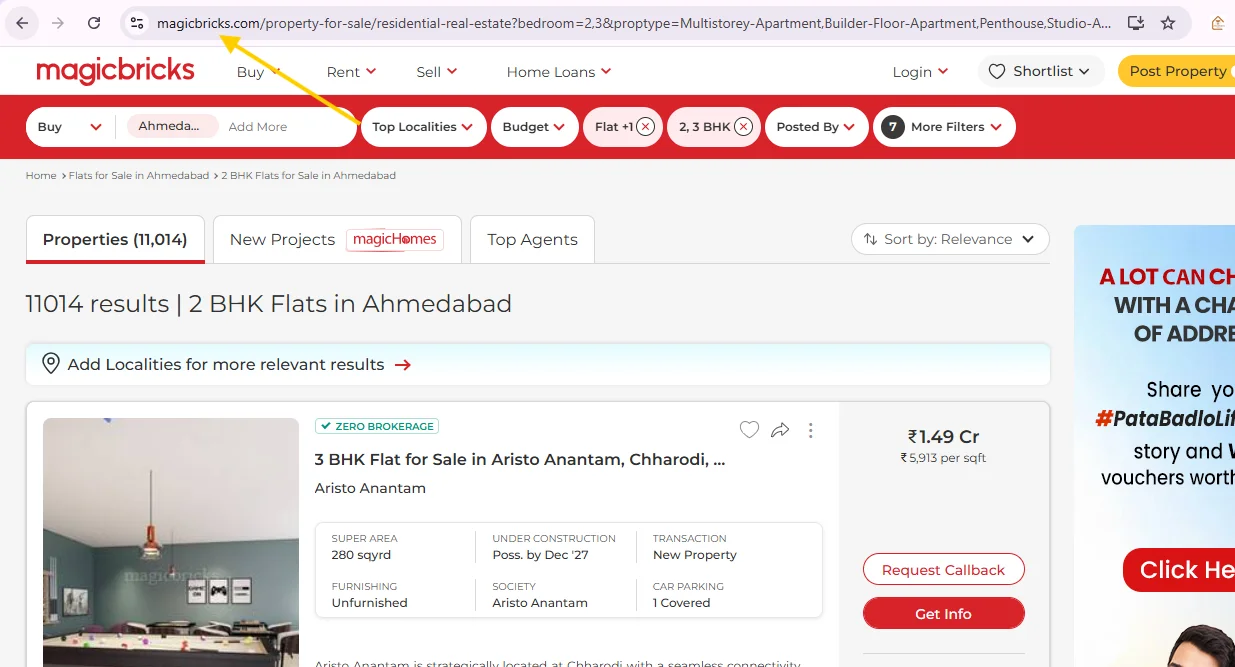Viewport: 1235px width, 667px height.
Task: Remove the 2, 3 BHK filter chip
Action: click(743, 127)
